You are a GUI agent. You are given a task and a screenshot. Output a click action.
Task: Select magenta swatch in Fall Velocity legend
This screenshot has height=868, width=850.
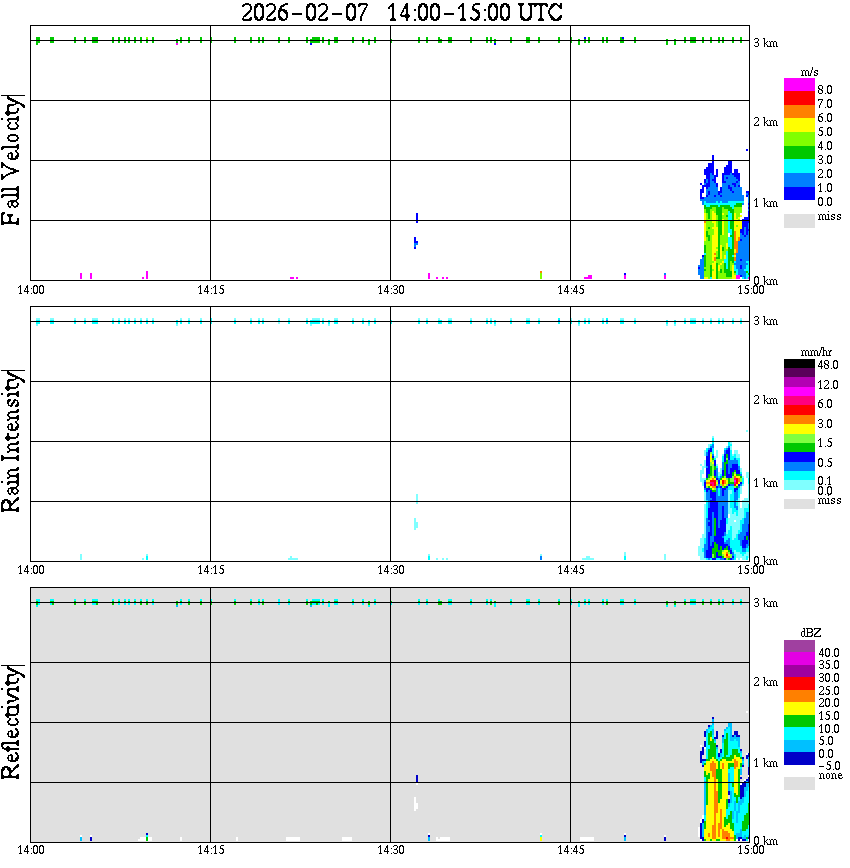pyautogui.click(x=799, y=85)
